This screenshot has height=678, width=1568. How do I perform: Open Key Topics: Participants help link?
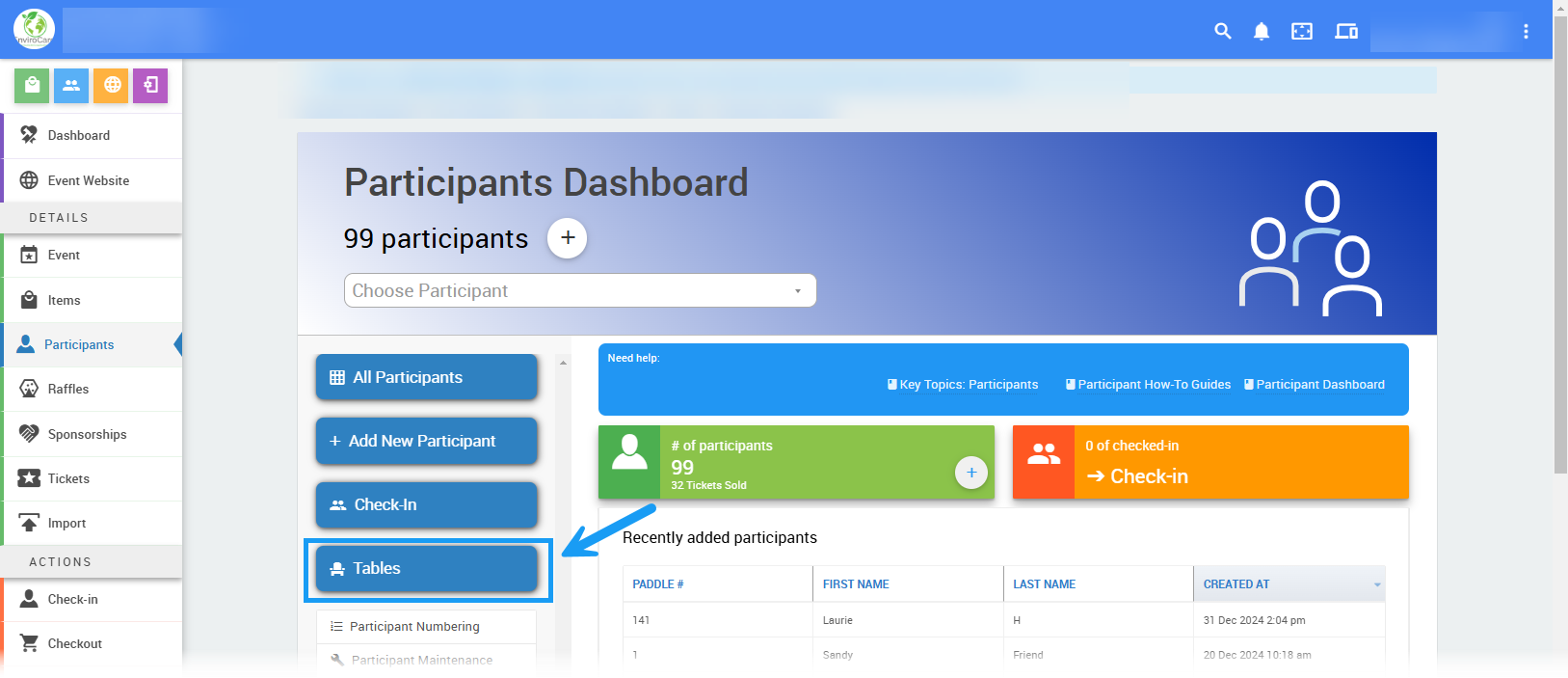[x=968, y=384]
